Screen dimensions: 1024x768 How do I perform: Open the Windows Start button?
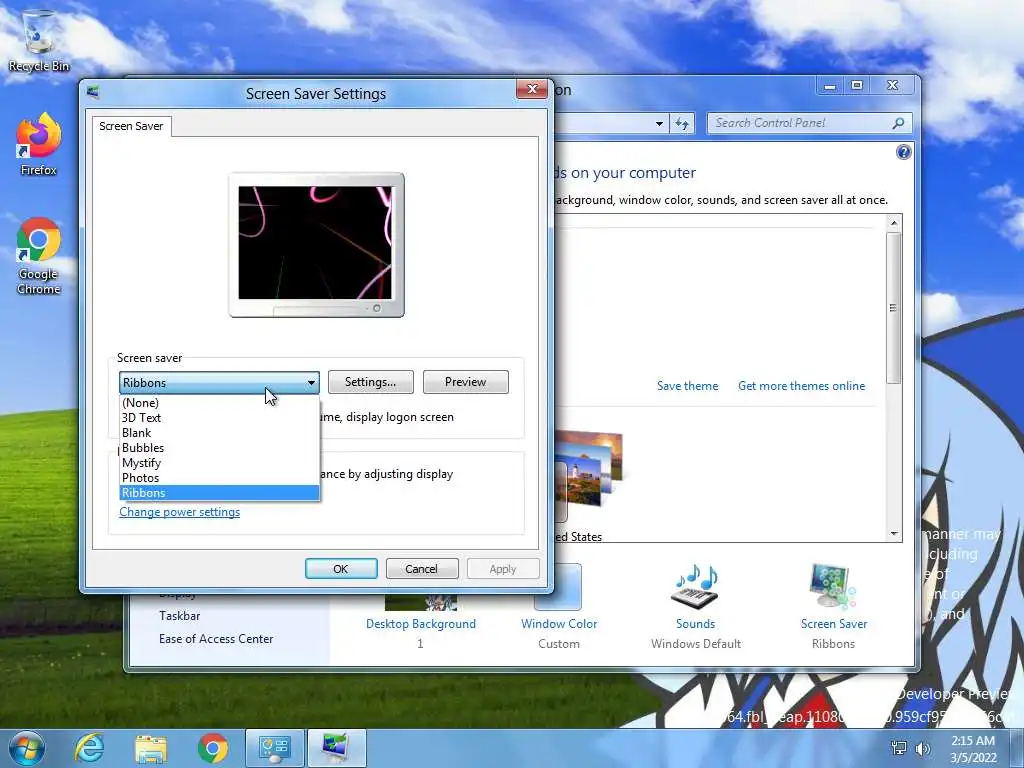pyautogui.click(x=26, y=748)
